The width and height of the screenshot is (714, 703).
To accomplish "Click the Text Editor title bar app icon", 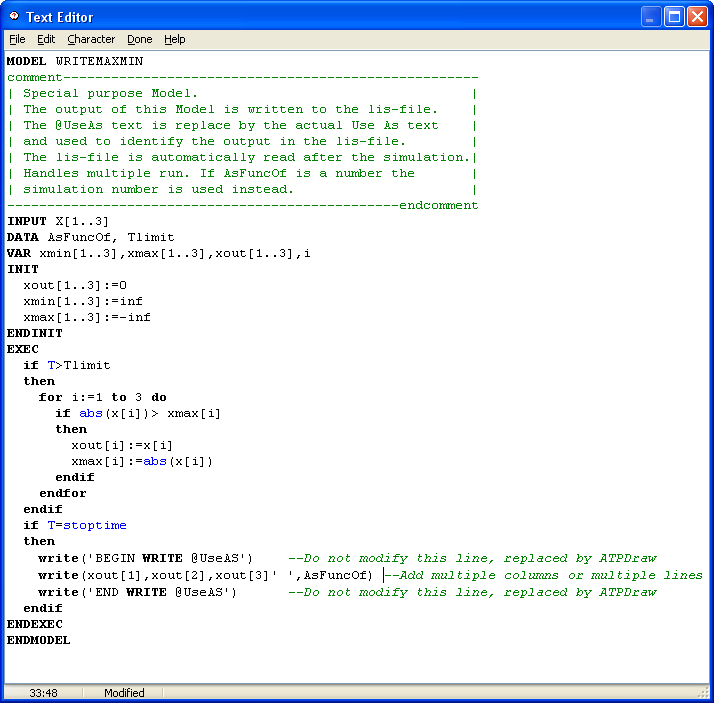I will 14,17.
